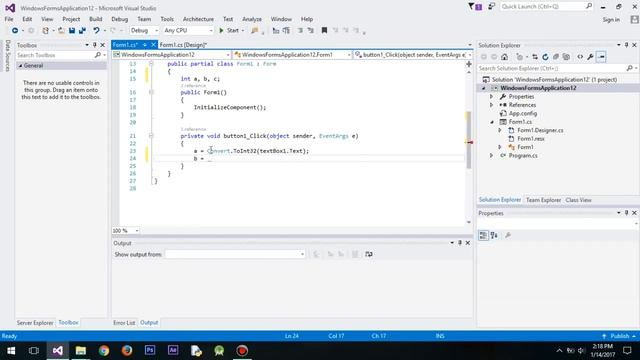Screen dimensions: 640x360
Task: Open Photoshop from the taskbar
Action: coord(150,351)
